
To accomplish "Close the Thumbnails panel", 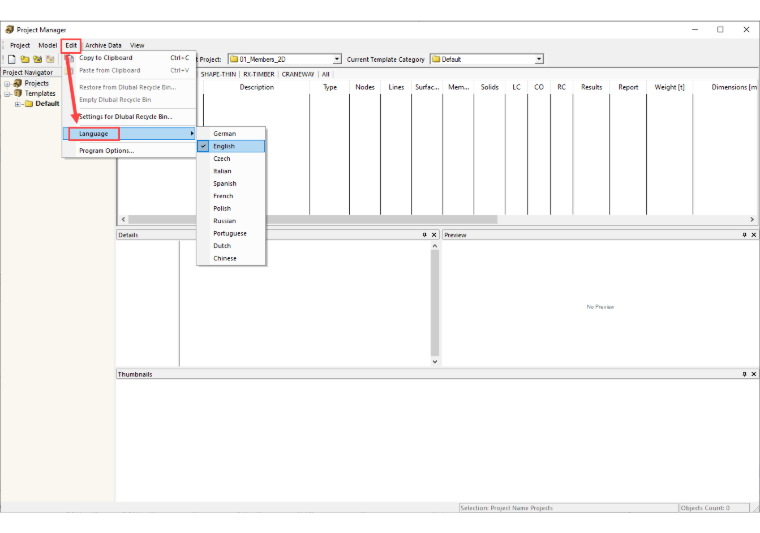I will (754, 374).
